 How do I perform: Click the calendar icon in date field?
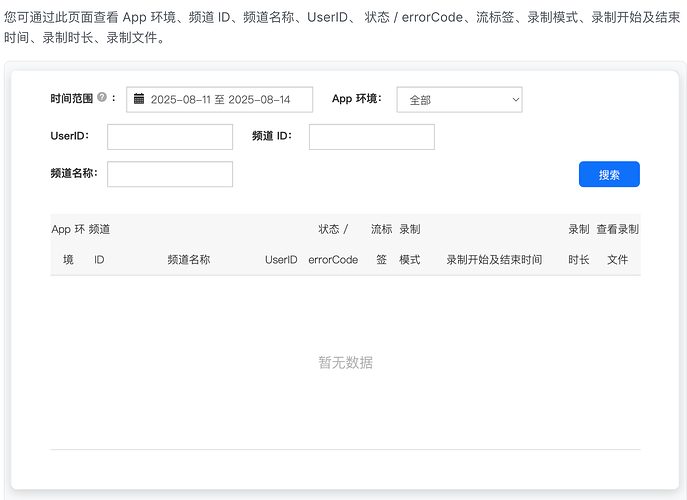pos(139,99)
